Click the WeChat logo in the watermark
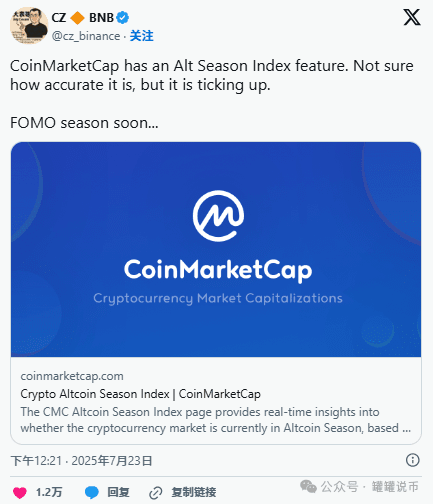The image size is (433, 504). point(308,487)
